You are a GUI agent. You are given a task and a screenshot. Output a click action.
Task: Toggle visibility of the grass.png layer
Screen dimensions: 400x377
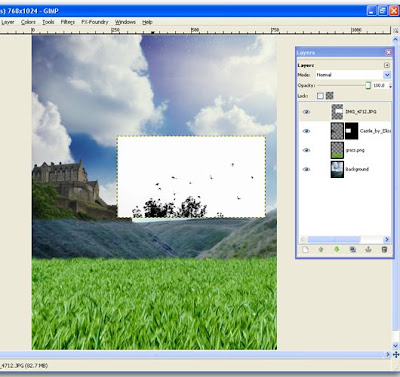(306, 150)
